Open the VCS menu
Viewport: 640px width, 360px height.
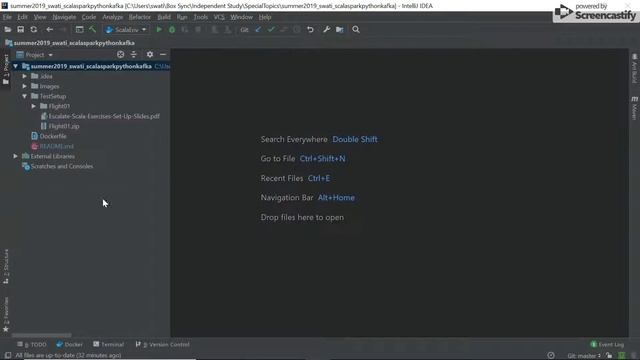(x=219, y=17)
